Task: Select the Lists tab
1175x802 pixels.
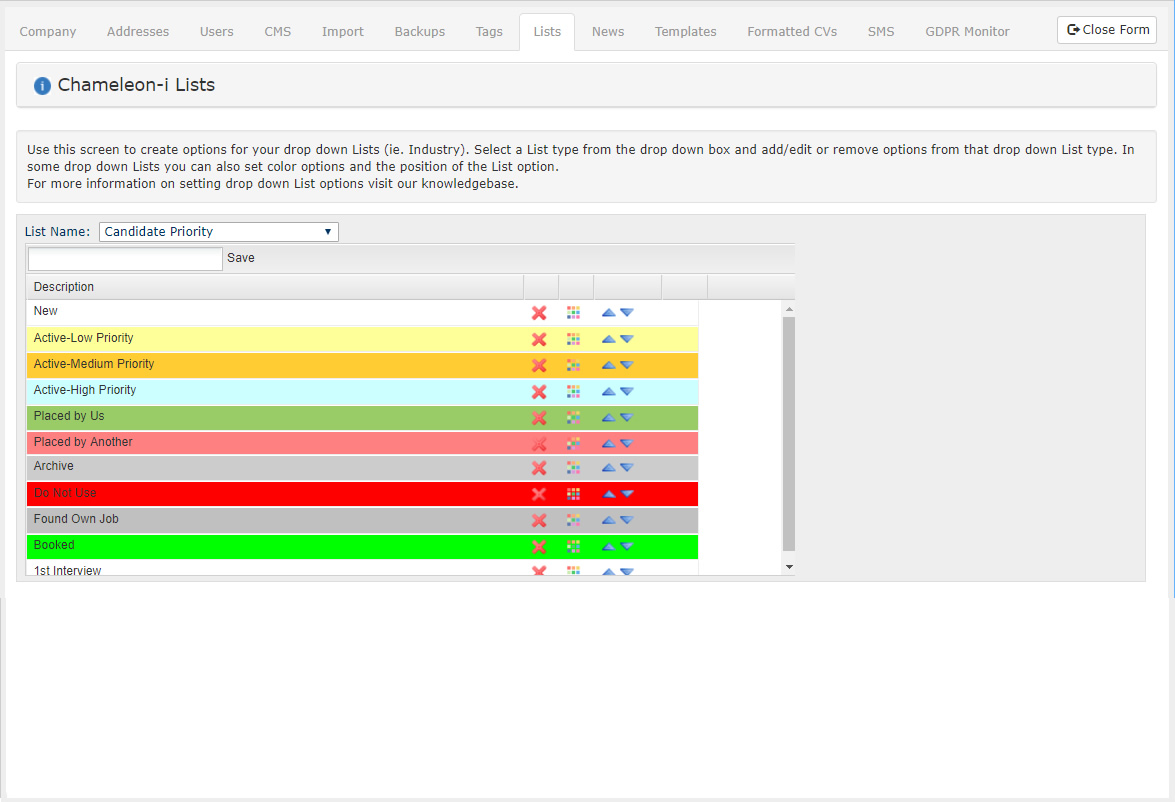Action: tap(547, 31)
